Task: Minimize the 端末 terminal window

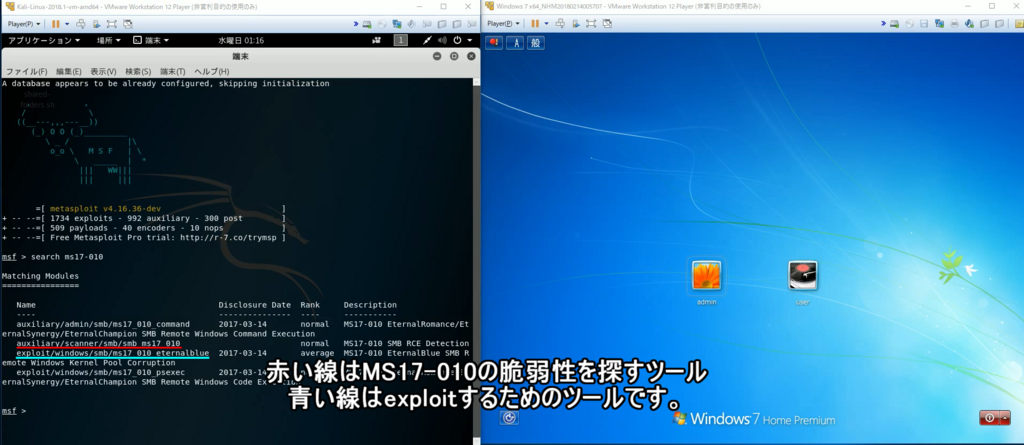Action: pyautogui.click(x=438, y=57)
